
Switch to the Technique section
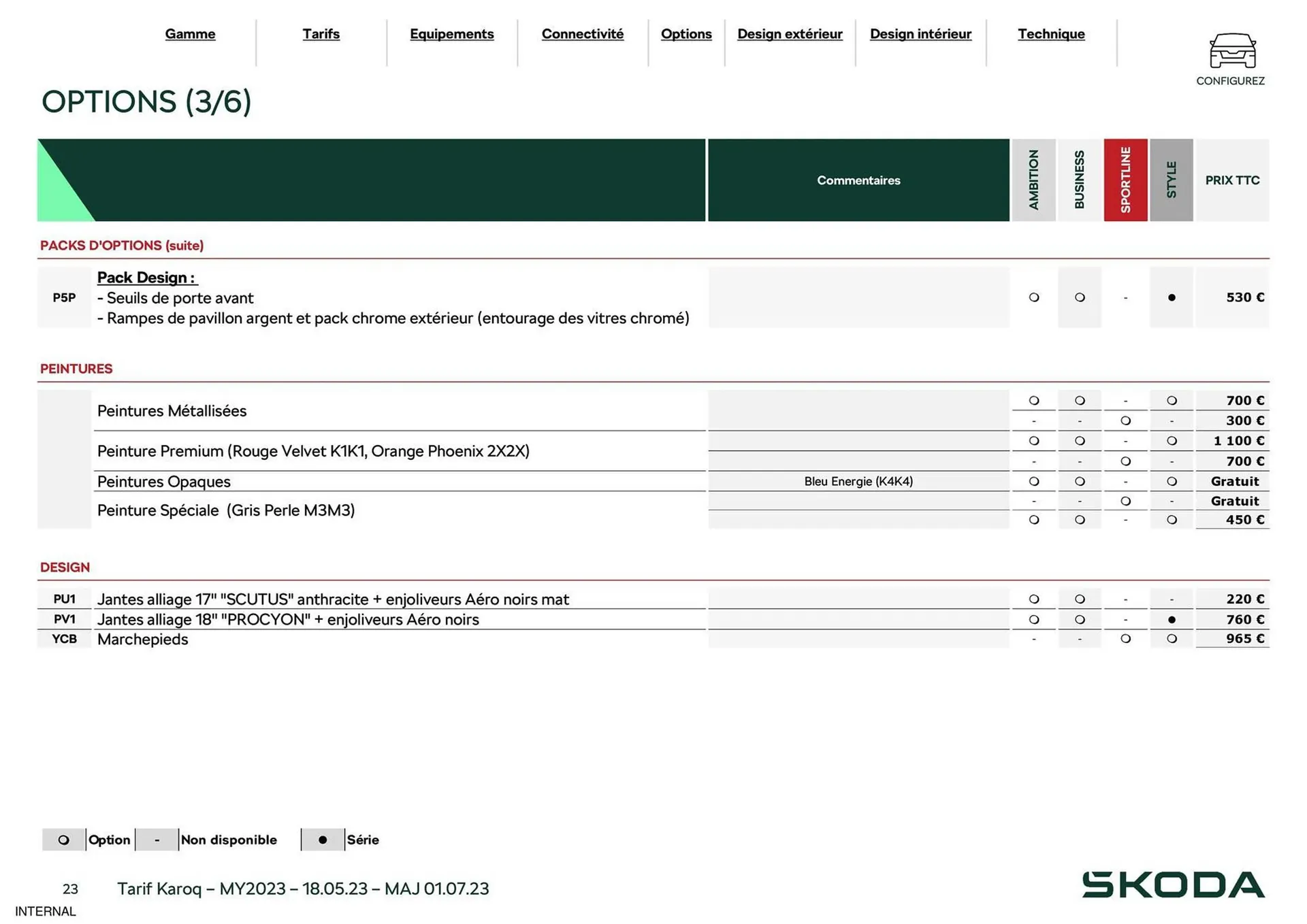[1051, 34]
